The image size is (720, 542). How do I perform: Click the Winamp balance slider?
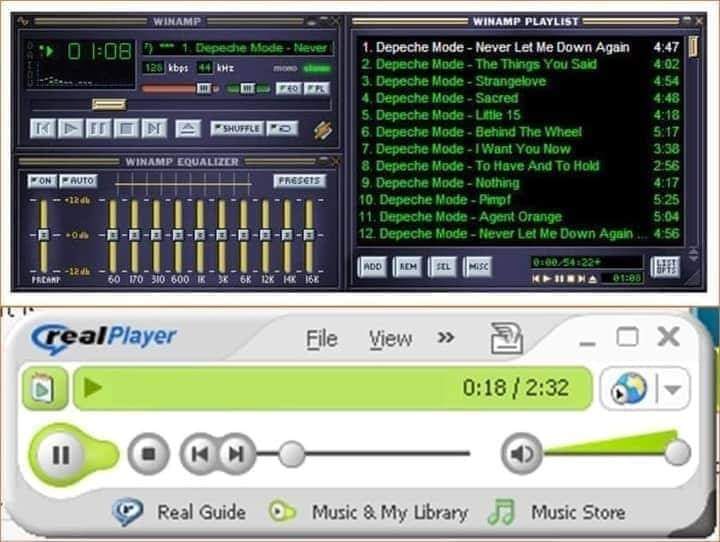point(248,88)
